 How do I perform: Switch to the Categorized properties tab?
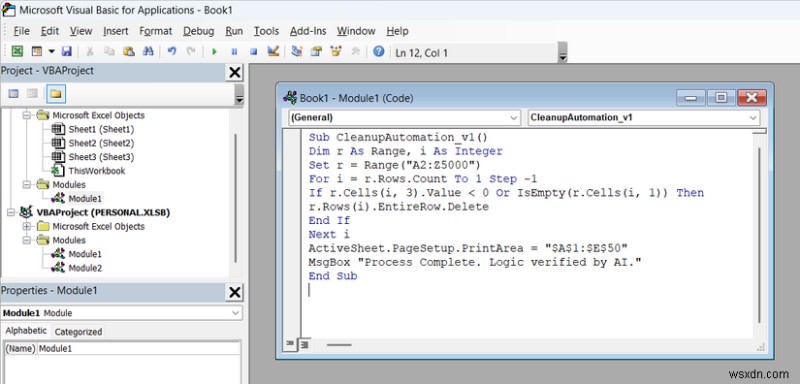coord(78,332)
